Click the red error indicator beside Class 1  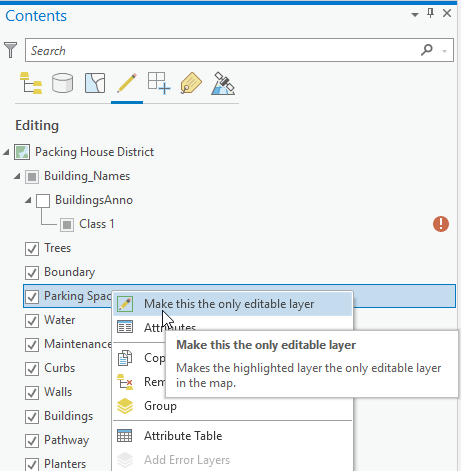pyautogui.click(x=441, y=224)
